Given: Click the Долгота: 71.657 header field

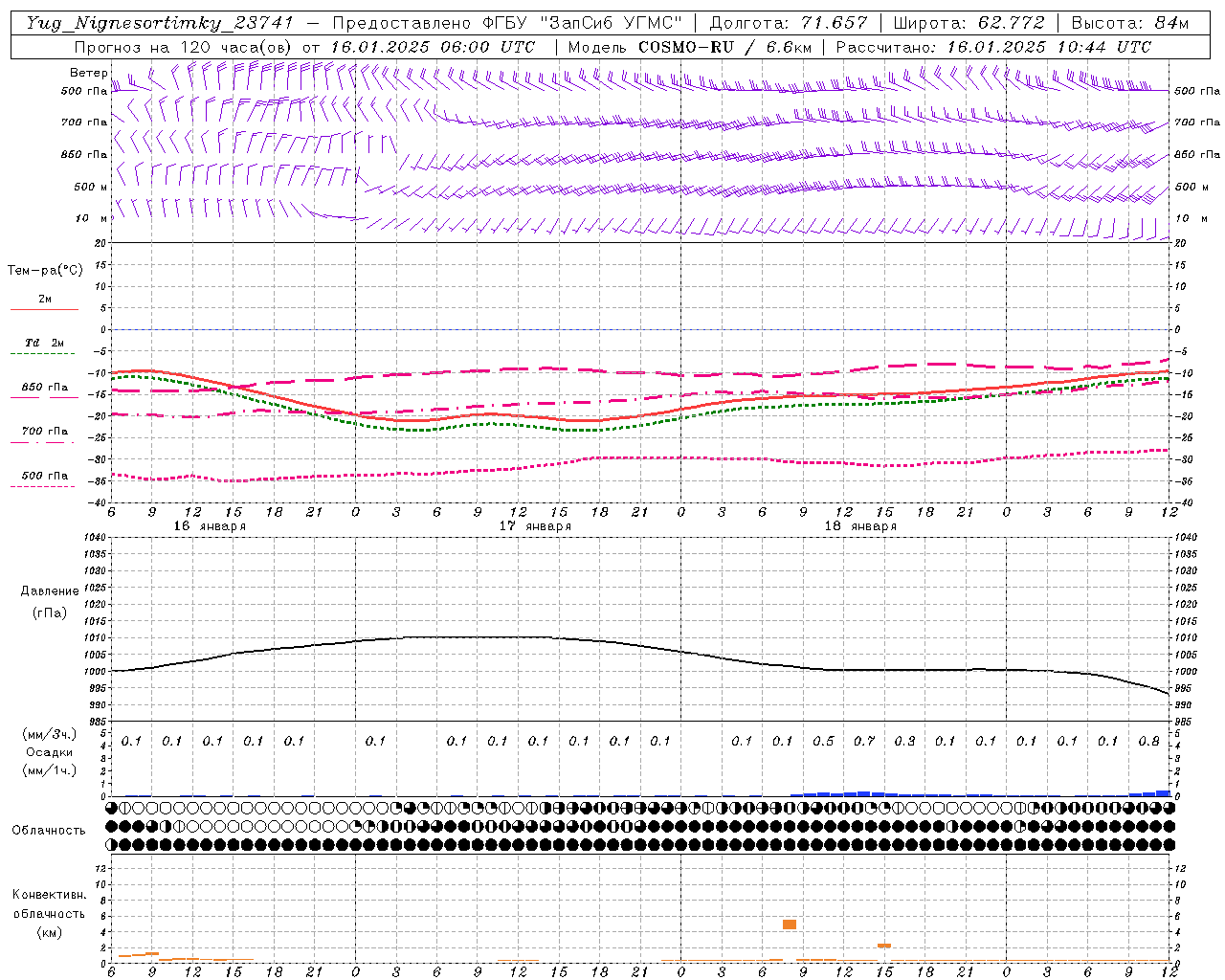Looking at the screenshot, I should tap(789, 23).
